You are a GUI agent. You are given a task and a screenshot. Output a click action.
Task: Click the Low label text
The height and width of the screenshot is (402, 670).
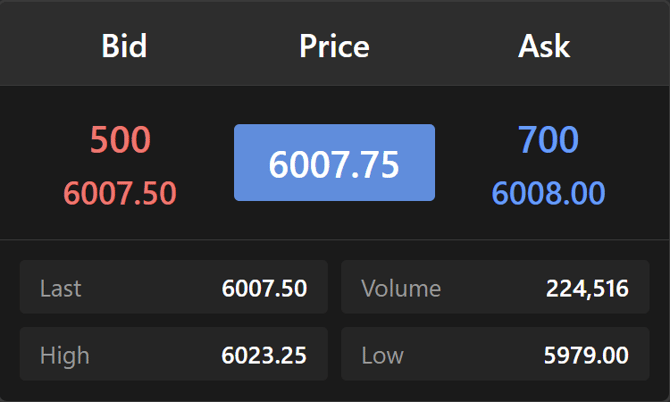tap(383, 355)
